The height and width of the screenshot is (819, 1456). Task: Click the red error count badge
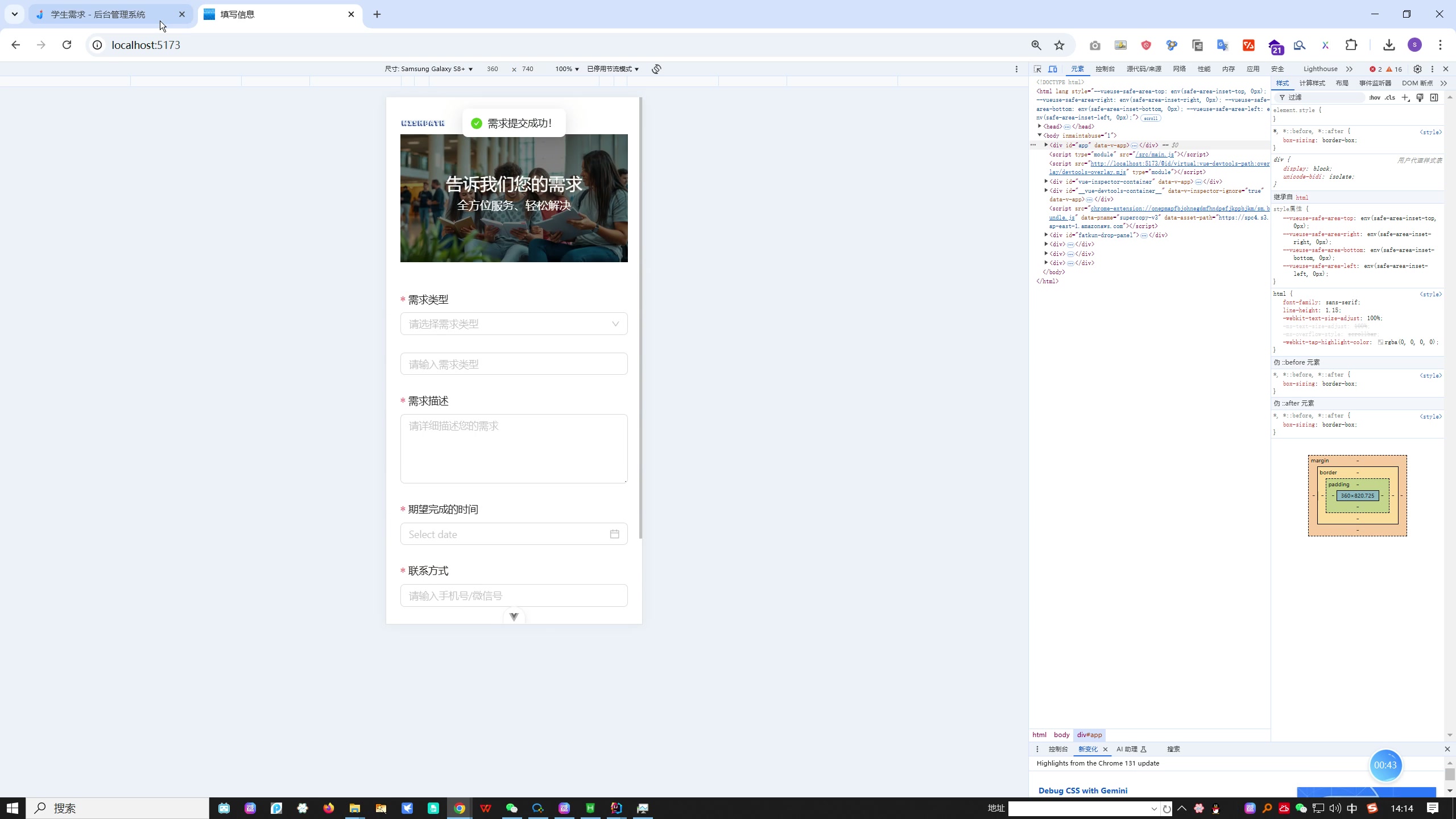coord(1375,69)
